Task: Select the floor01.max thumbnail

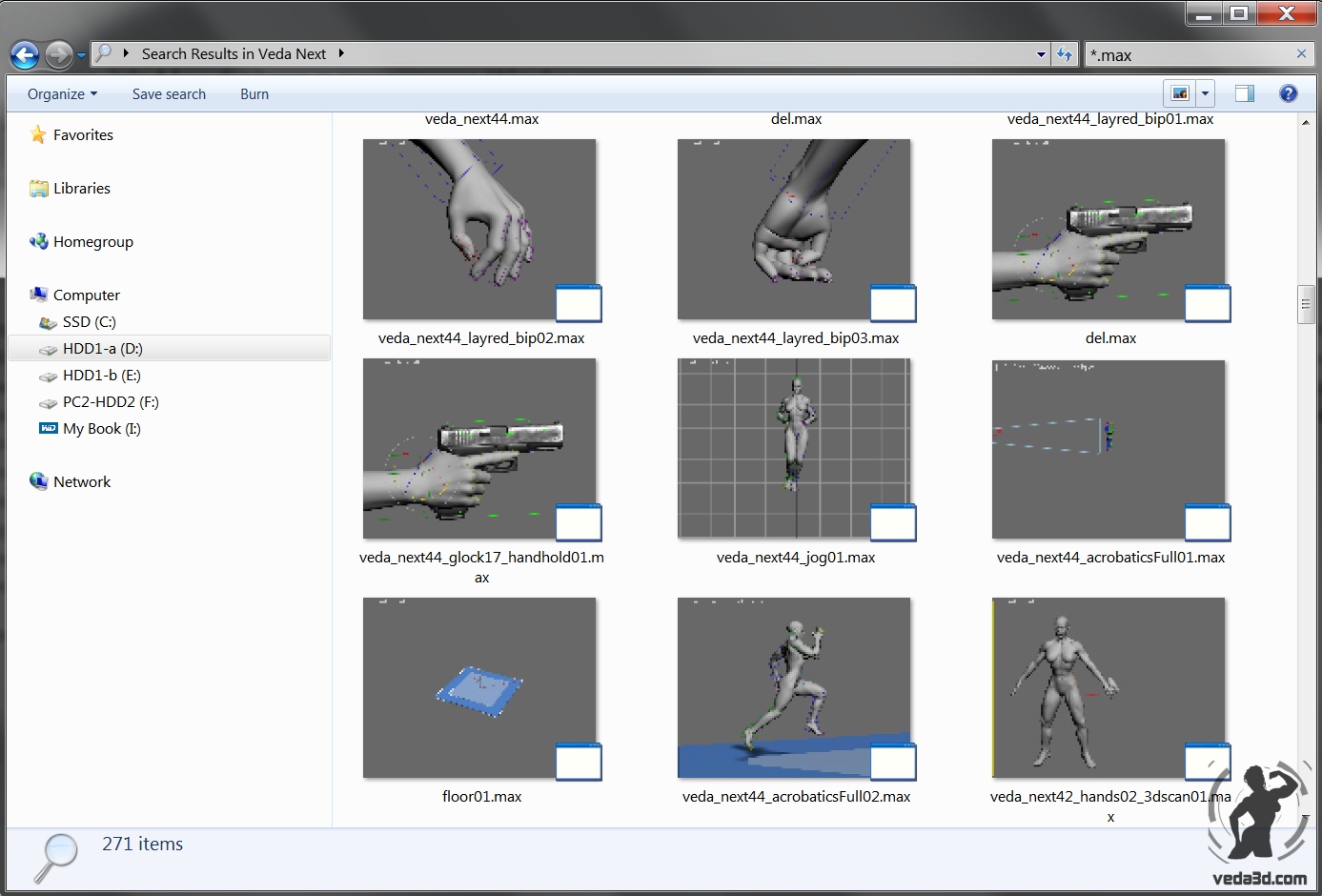Action: [x=479, y=687]
